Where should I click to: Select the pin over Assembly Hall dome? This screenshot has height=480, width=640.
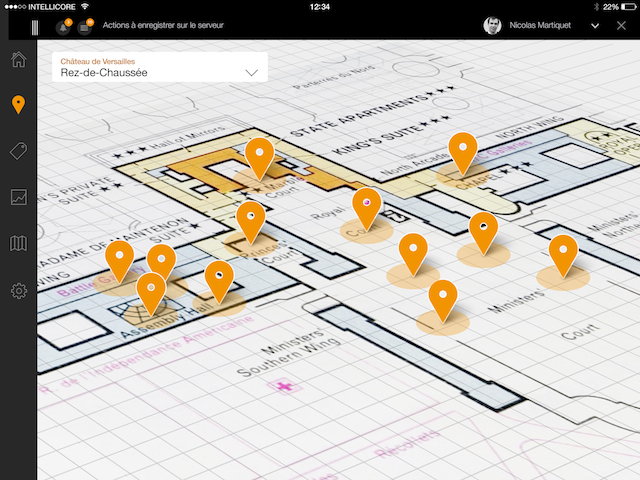tap(151, 294)
